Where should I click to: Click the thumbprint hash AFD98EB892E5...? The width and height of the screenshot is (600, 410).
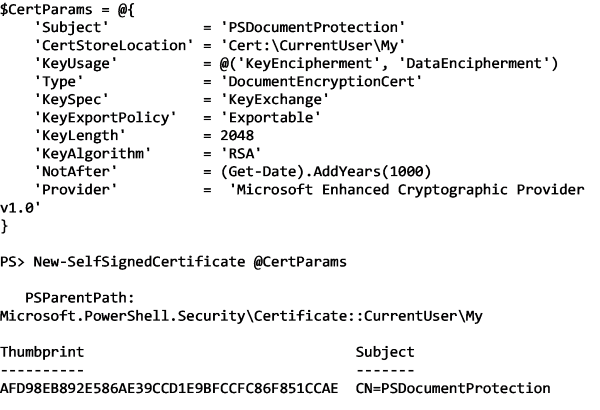coord(169,388)
